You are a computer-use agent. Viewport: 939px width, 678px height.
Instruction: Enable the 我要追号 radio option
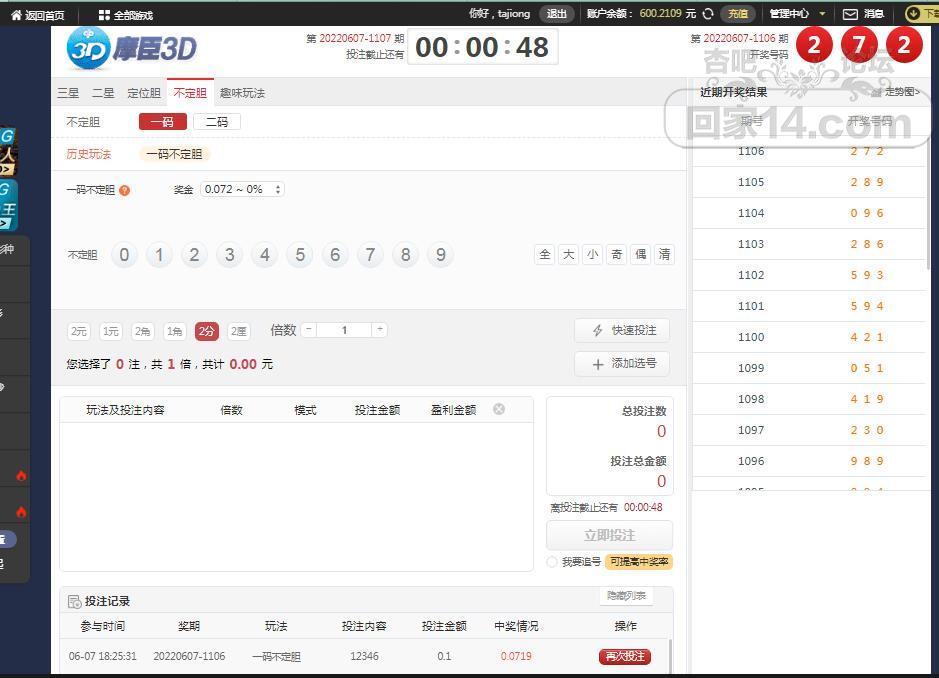pos(552,562)
